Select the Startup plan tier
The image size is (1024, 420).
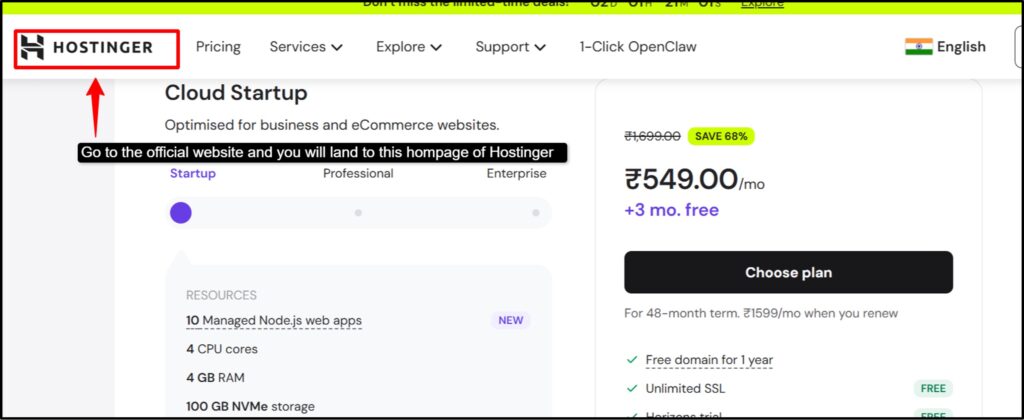193,174
